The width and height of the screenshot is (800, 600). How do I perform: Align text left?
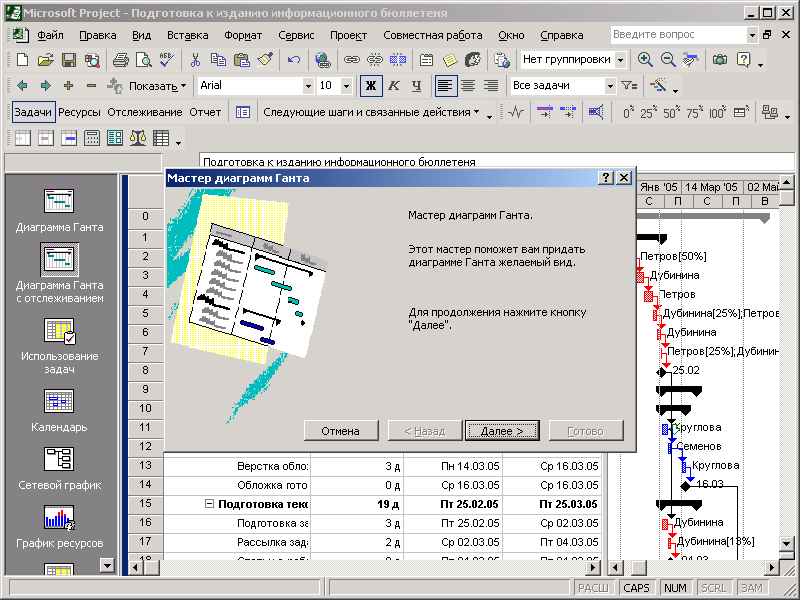point(444,86)
